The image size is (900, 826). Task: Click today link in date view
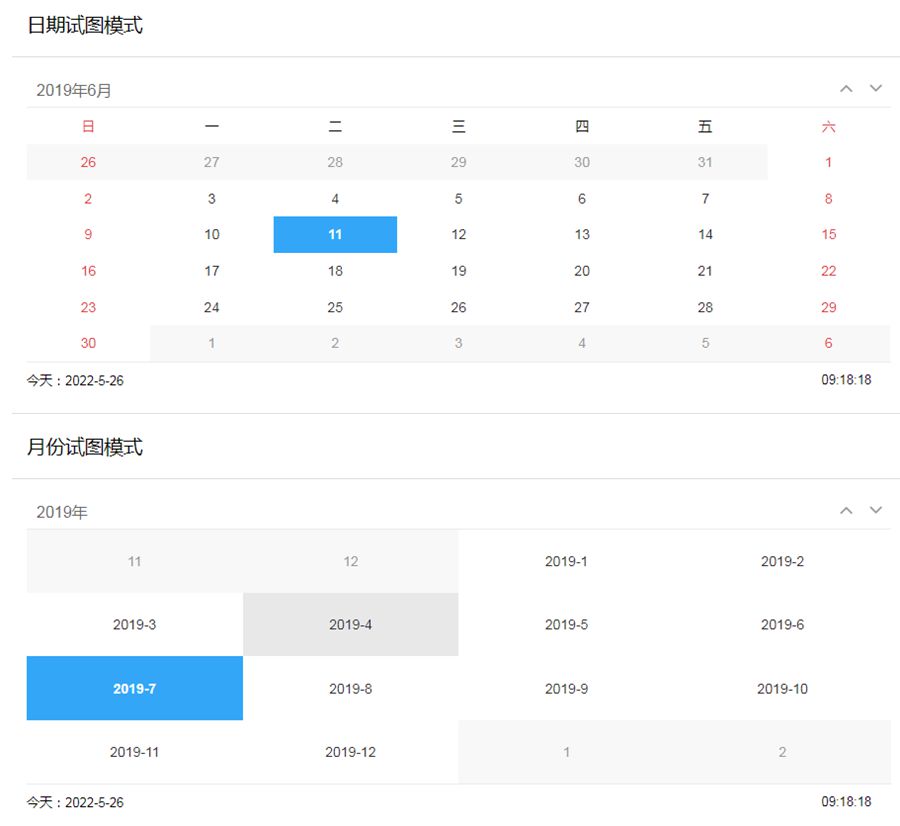75,381
